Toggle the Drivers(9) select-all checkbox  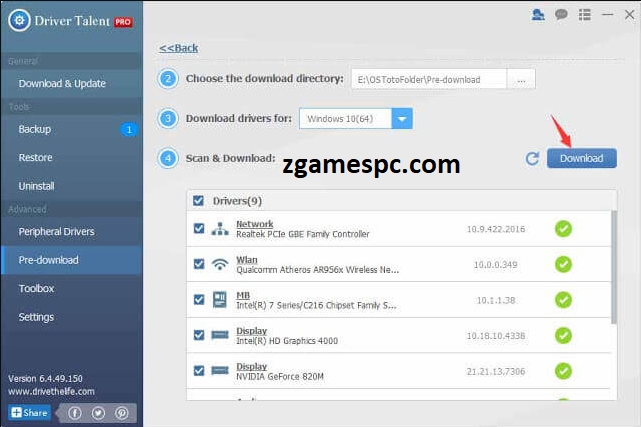pos(198,201)
